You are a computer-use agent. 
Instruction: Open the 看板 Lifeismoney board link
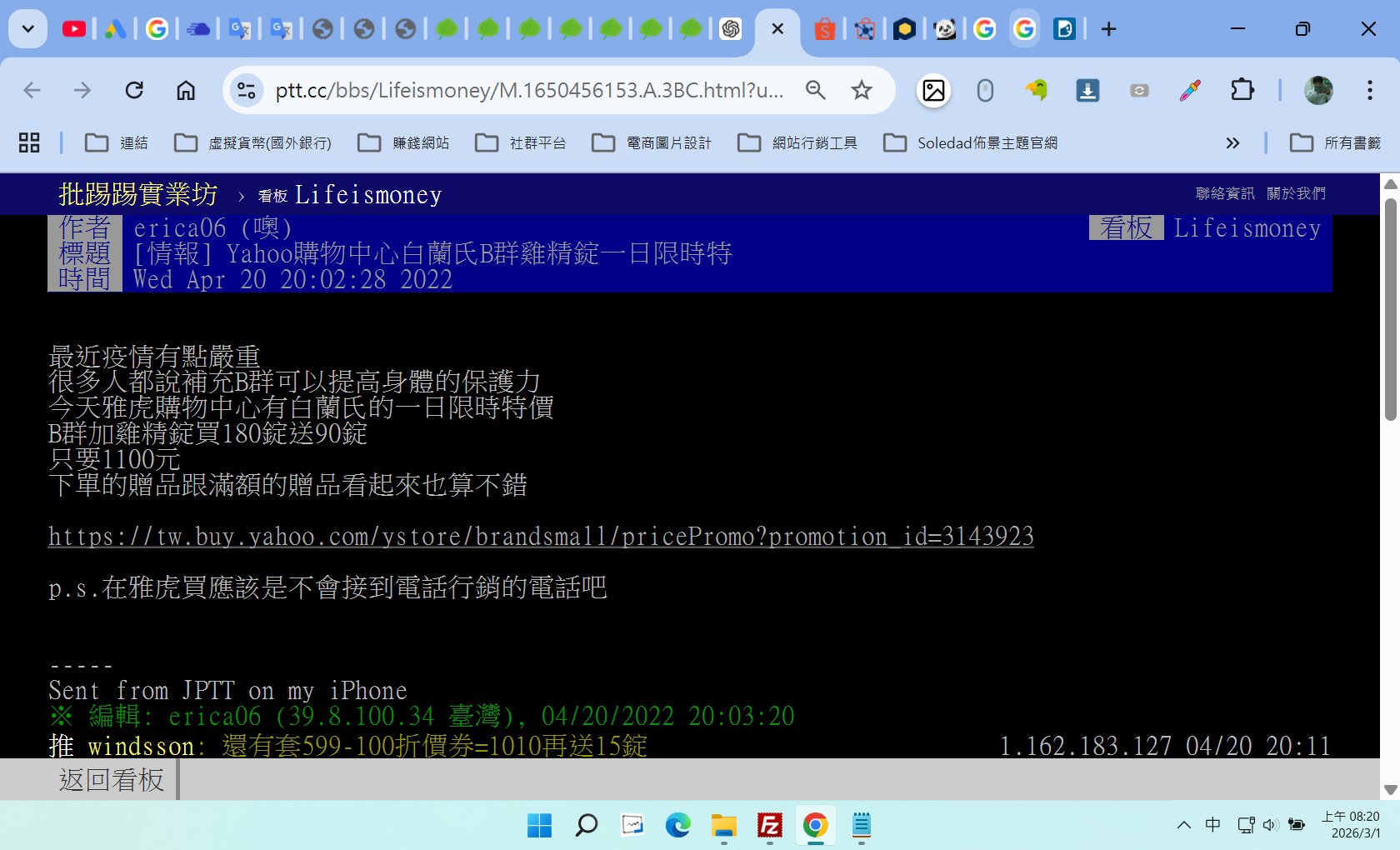point(350,195)
